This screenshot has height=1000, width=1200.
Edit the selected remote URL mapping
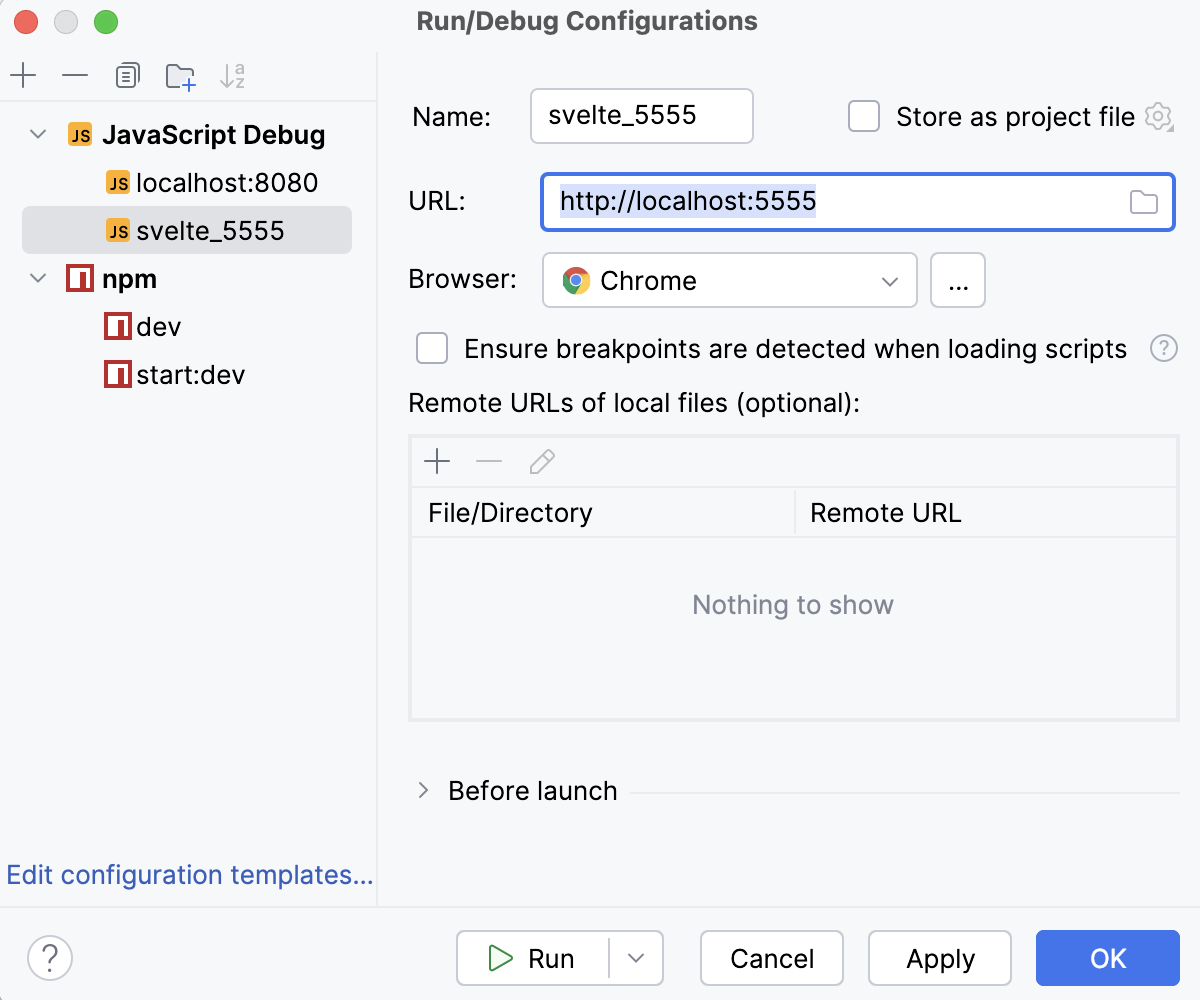pos(541,461)
